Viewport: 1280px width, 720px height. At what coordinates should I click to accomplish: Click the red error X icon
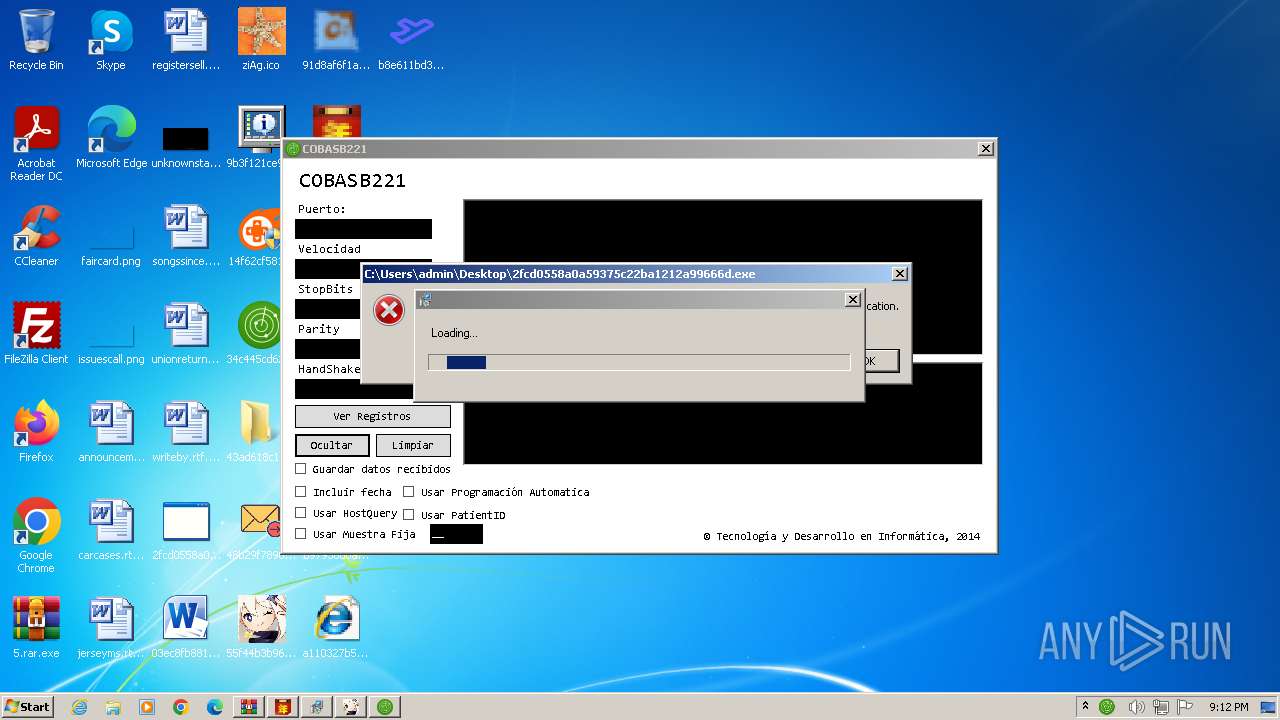(x=389, y=310)
